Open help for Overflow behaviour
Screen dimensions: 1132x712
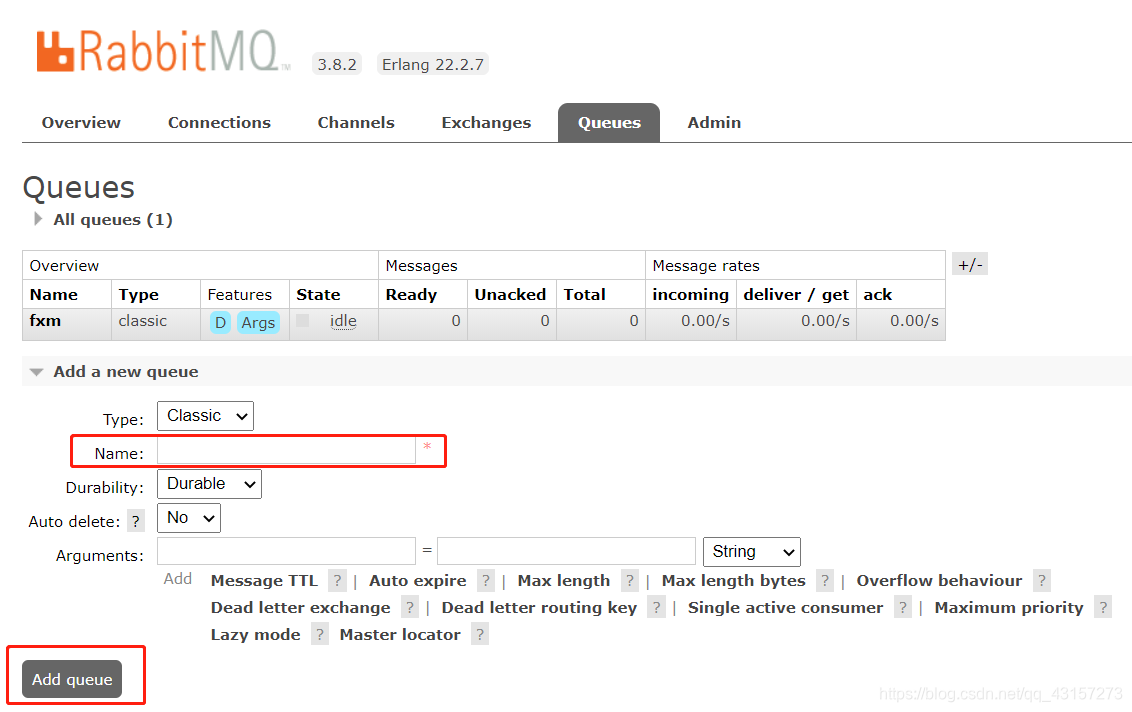1042,581
